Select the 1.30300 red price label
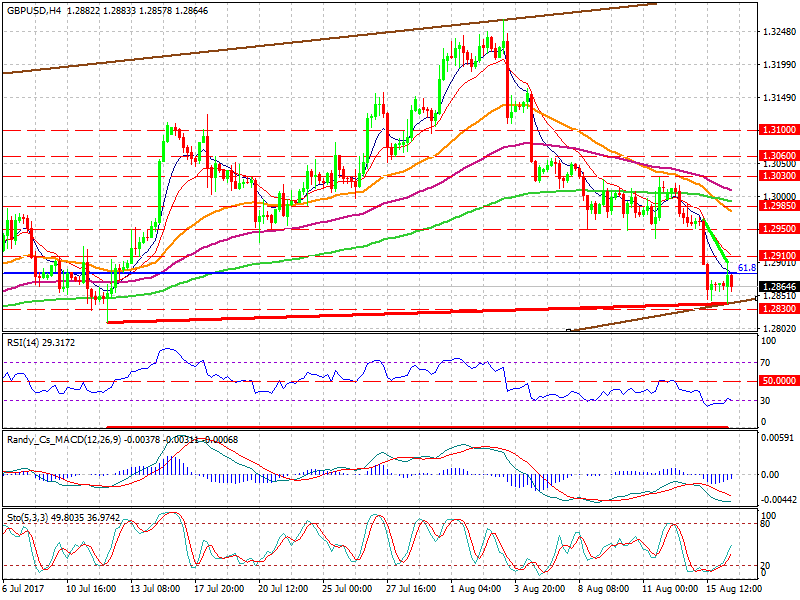The height and width of the screenshot is (600, 800). pos(778,175)
